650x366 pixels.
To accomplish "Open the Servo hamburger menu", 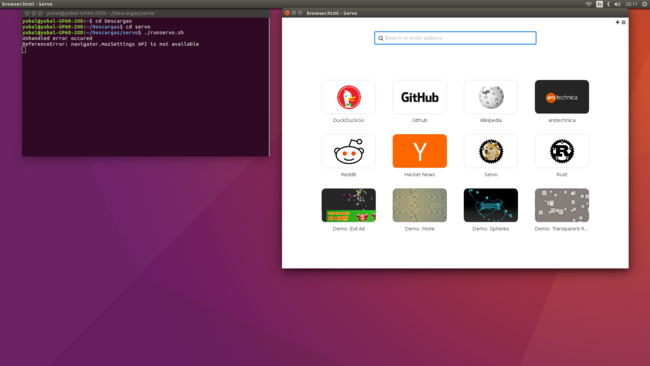I will pos(623,22).
